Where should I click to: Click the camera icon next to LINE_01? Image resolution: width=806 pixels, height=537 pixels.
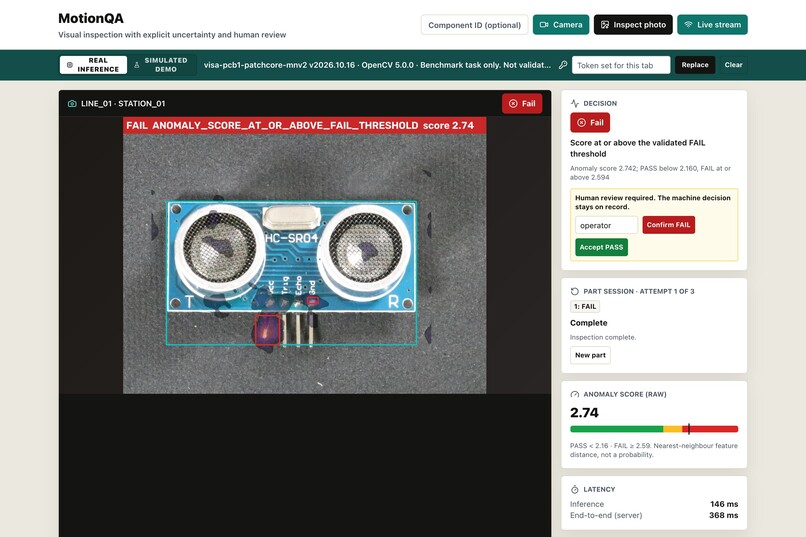pyautogui.click(x=72, y=103)
